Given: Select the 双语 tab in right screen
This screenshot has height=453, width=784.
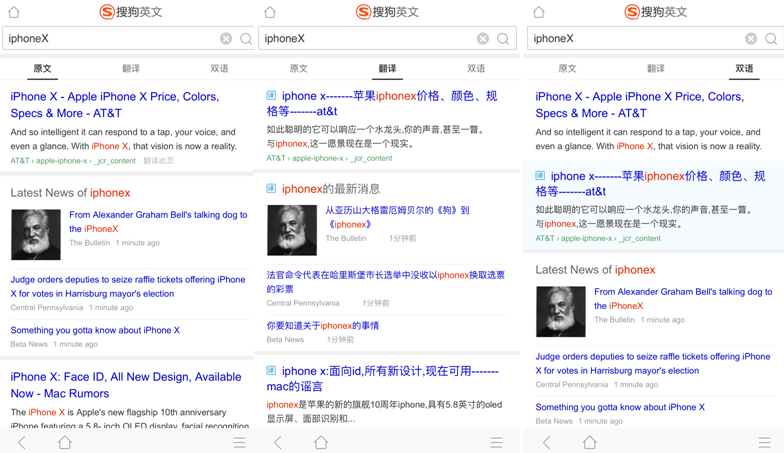Looking at the screenshot, I should pyautogui.click(x=744, y=68).
